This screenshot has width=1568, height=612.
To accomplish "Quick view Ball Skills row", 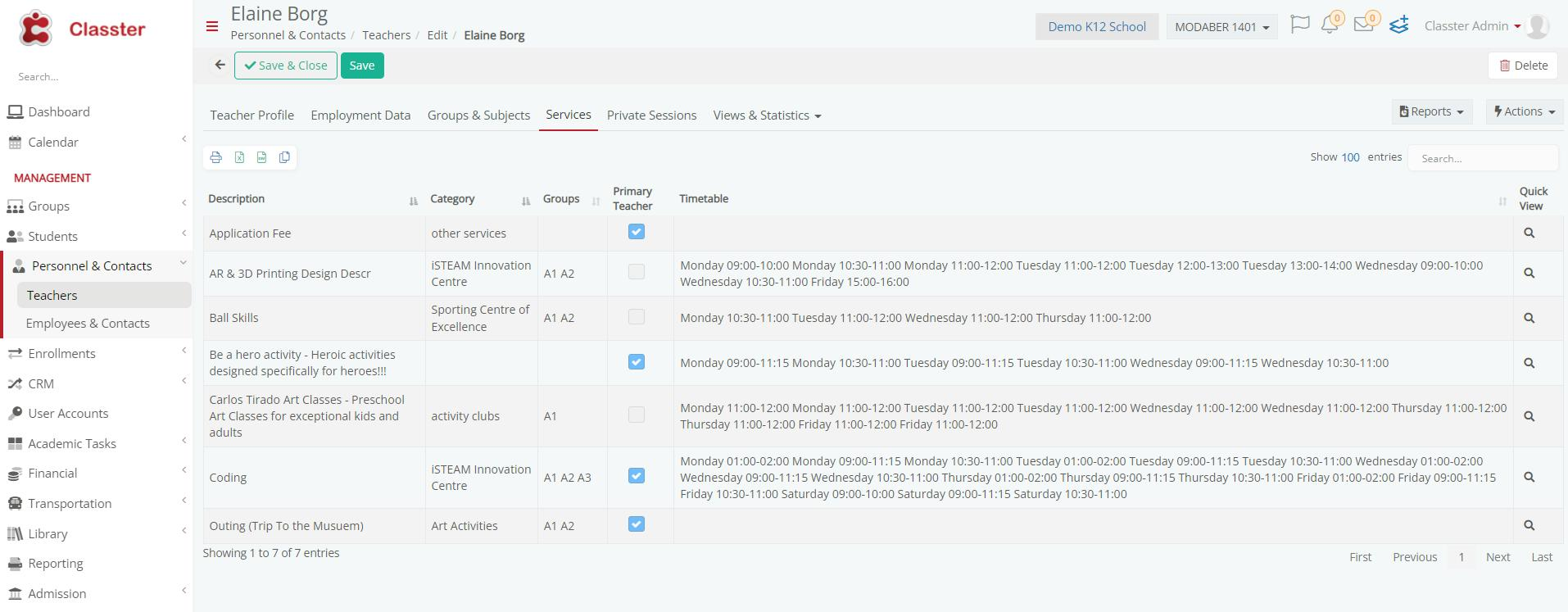I will 1529,318.
